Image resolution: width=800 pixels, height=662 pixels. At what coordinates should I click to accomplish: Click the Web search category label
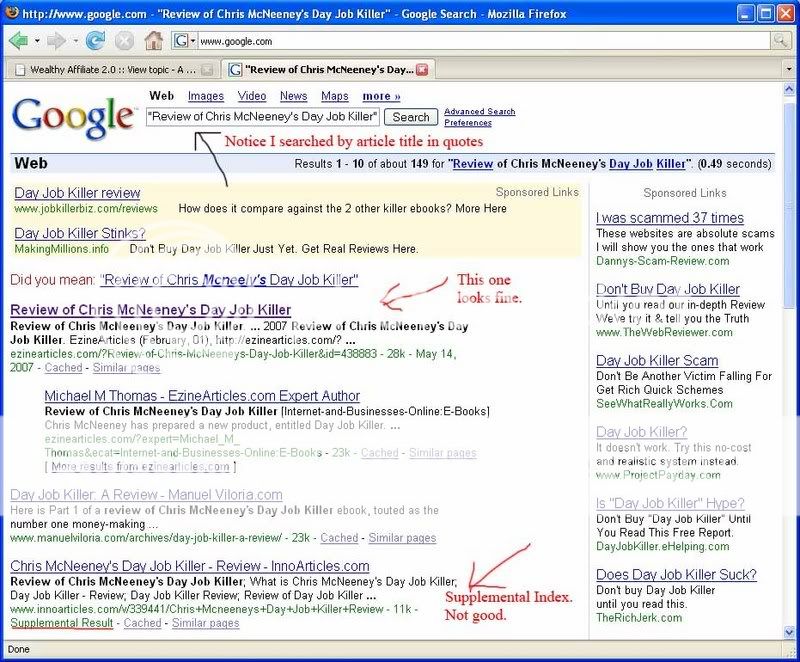coord(161,96)
